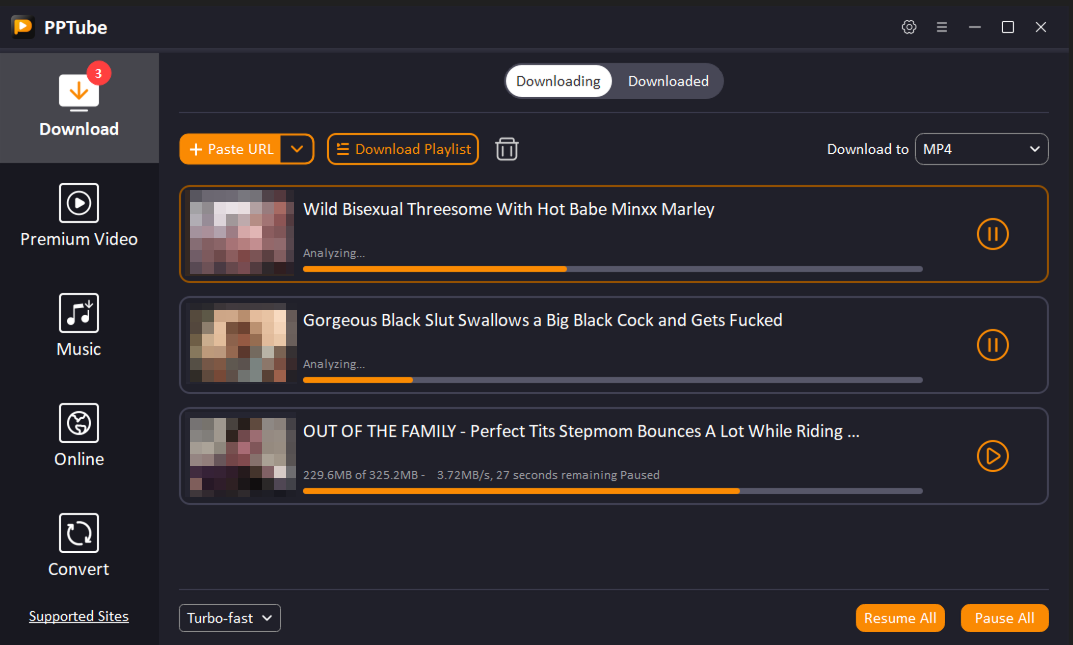
Task: Open the Paste URL dropdown arrow
Action: (297, 148)
